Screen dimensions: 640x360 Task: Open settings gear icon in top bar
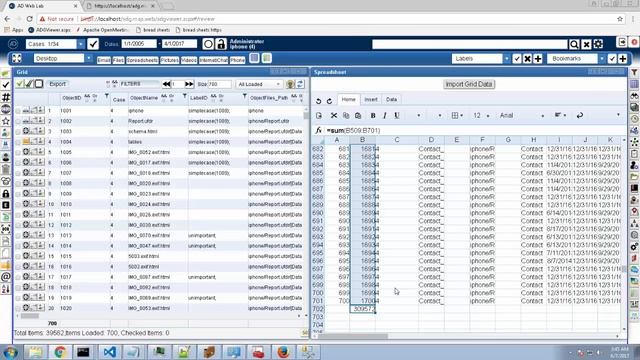tap(598, 44)
